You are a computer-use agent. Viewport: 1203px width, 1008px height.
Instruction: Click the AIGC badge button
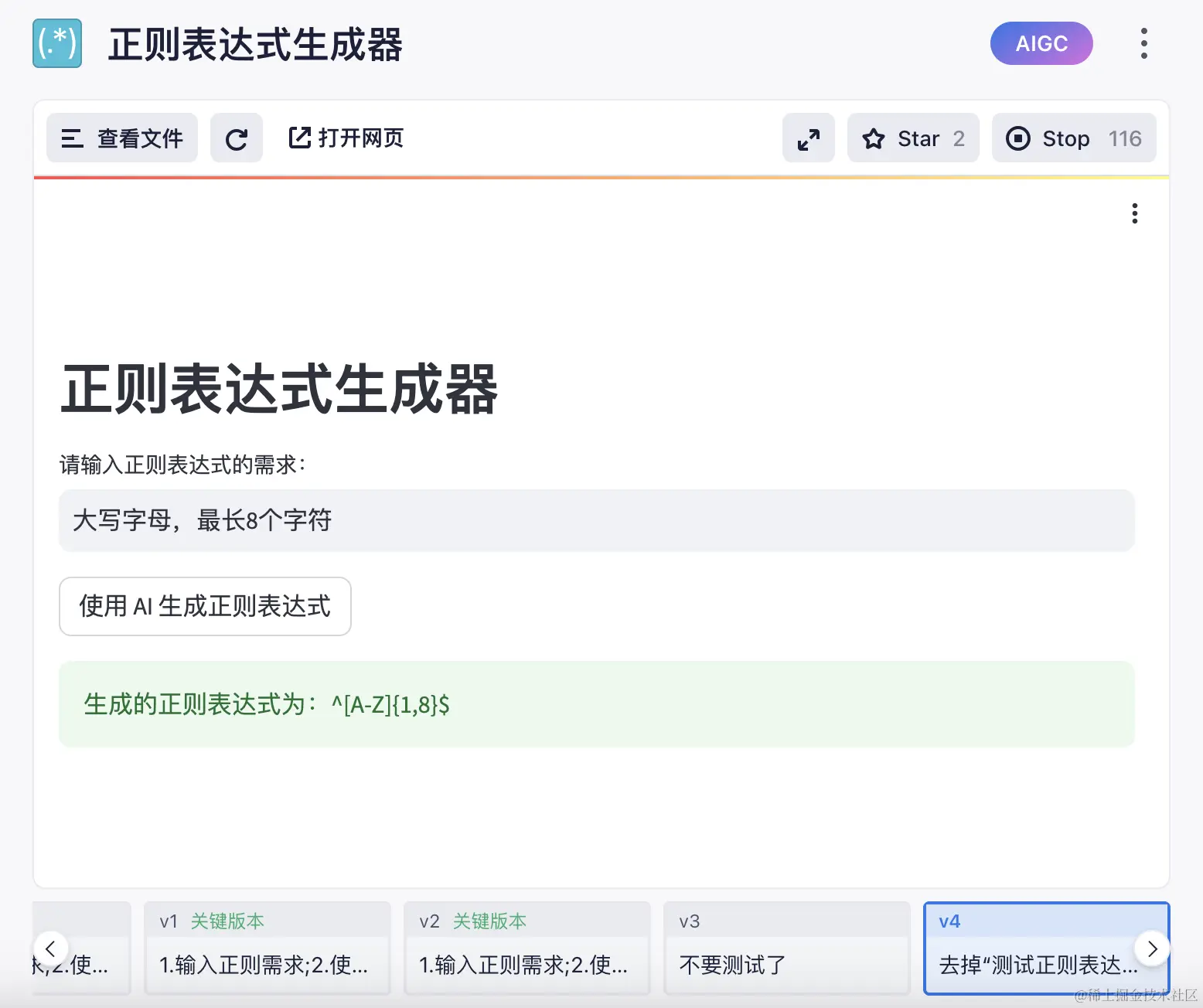[x=1041, y=43]
